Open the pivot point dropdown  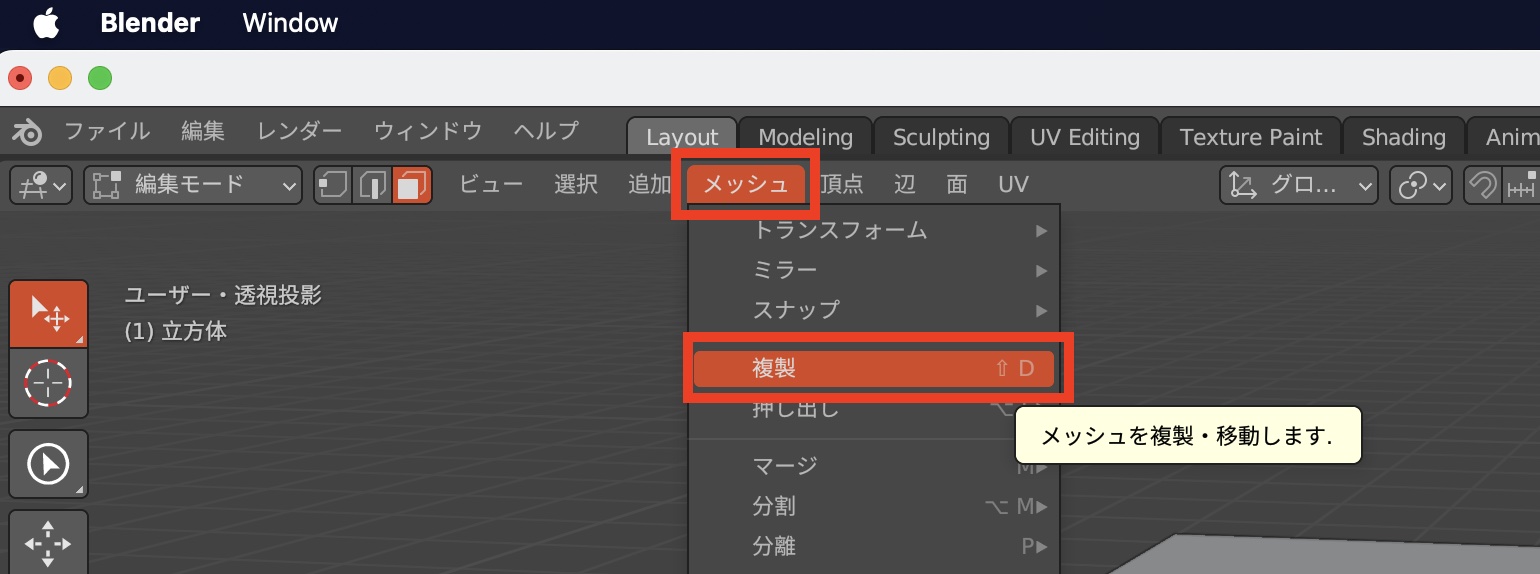point(1423,186)
